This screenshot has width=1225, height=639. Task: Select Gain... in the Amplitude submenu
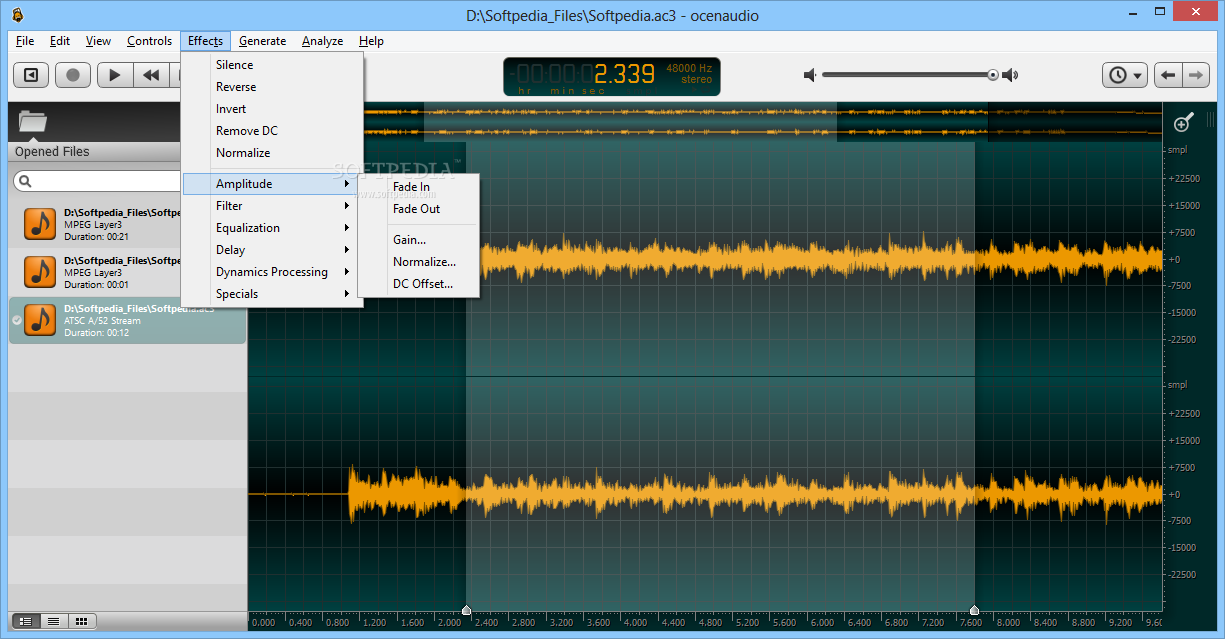point(409,240)
